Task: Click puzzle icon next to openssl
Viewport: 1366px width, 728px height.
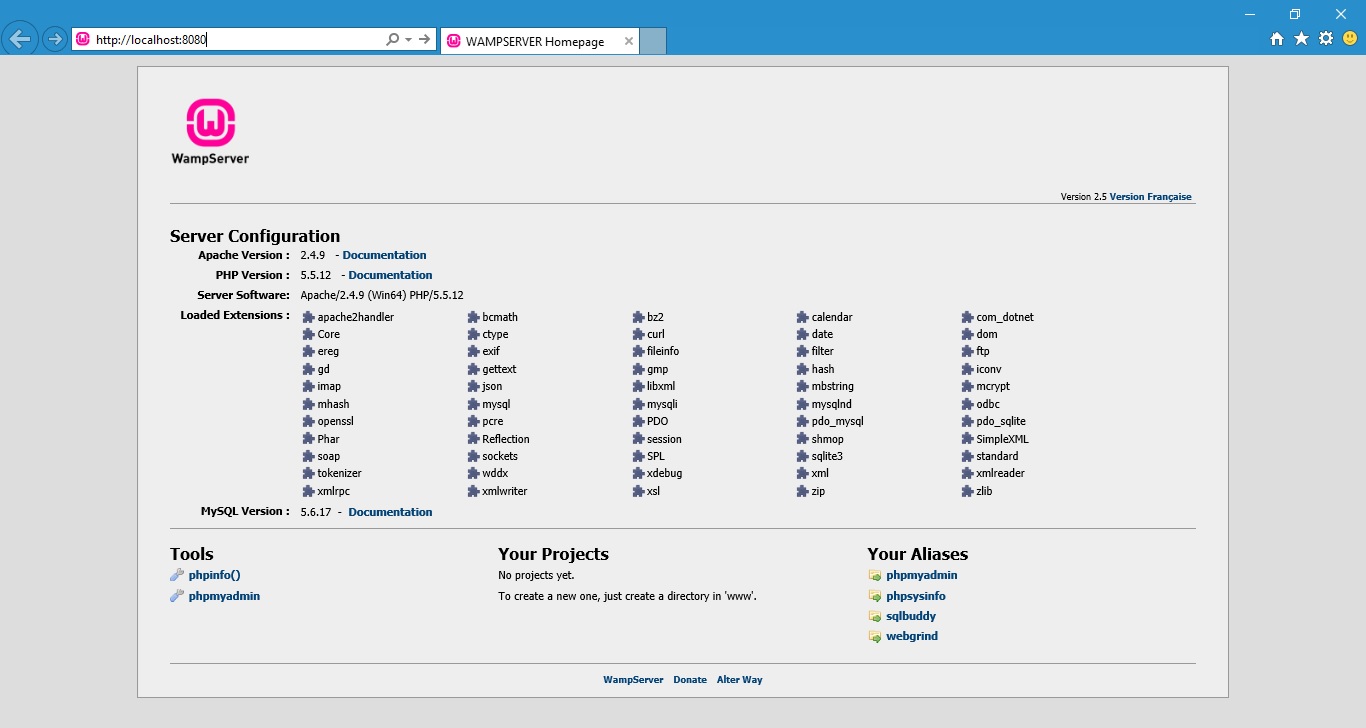Action: pyautogui.click(x=308, y=421)
